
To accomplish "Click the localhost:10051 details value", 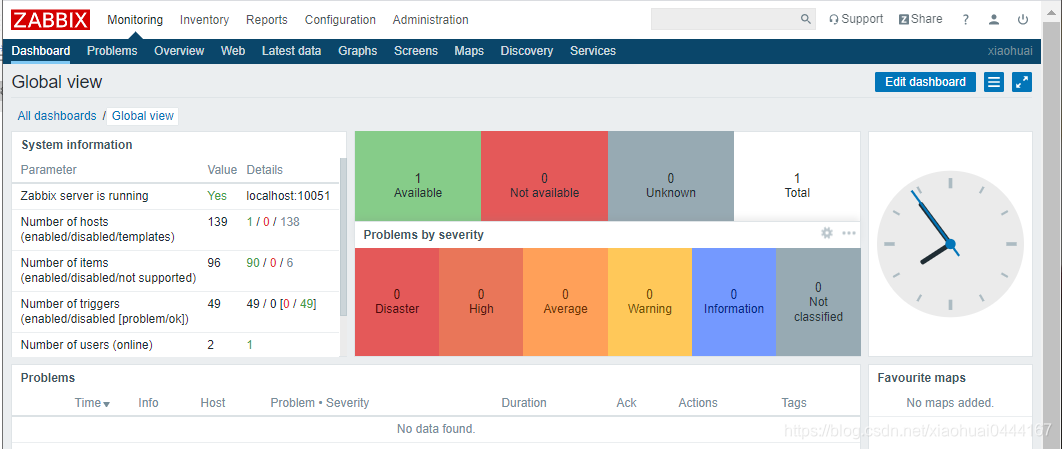I will [x=288, y=196].
